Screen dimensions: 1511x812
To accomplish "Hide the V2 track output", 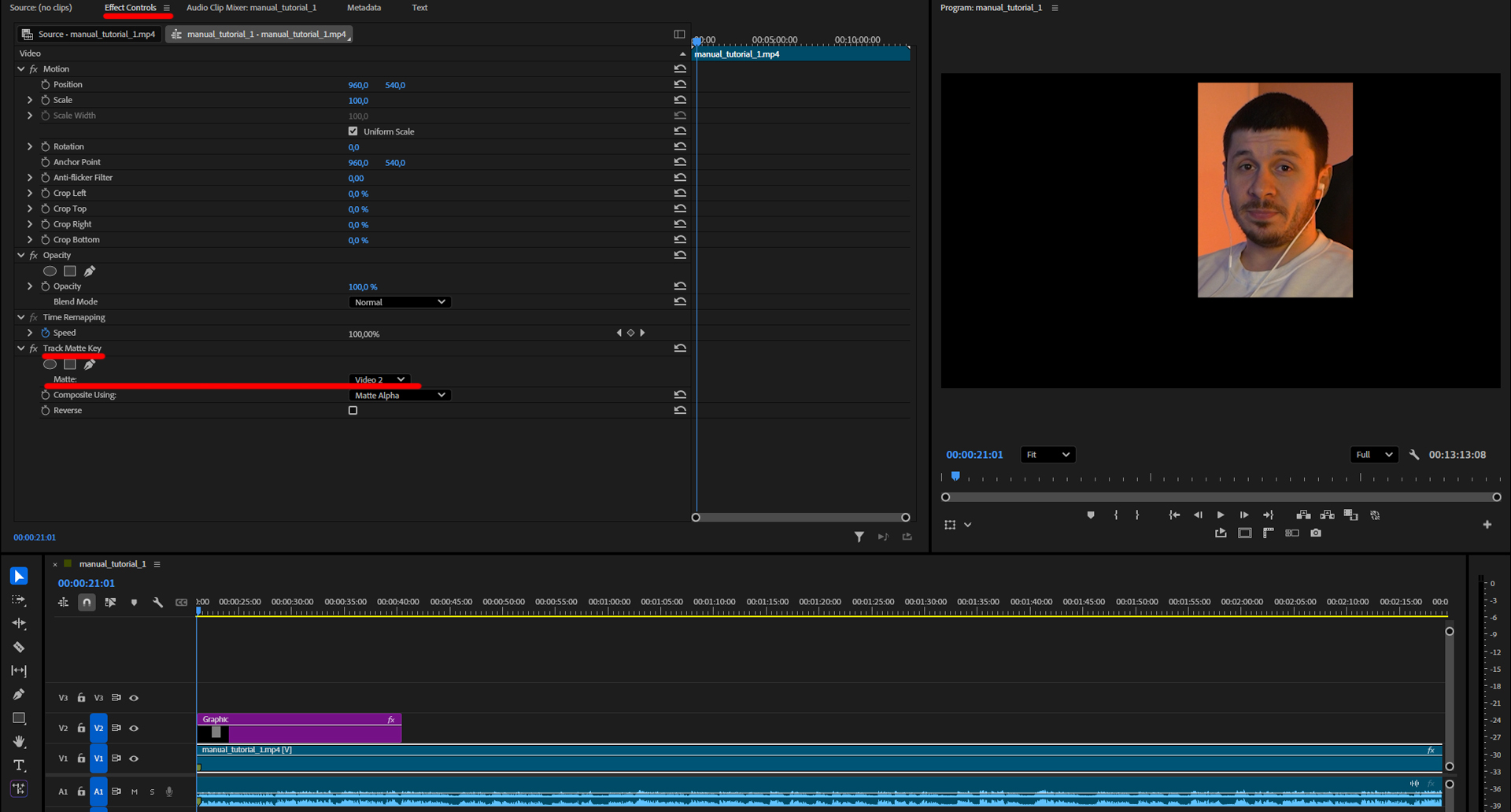I will coord(134,729).
